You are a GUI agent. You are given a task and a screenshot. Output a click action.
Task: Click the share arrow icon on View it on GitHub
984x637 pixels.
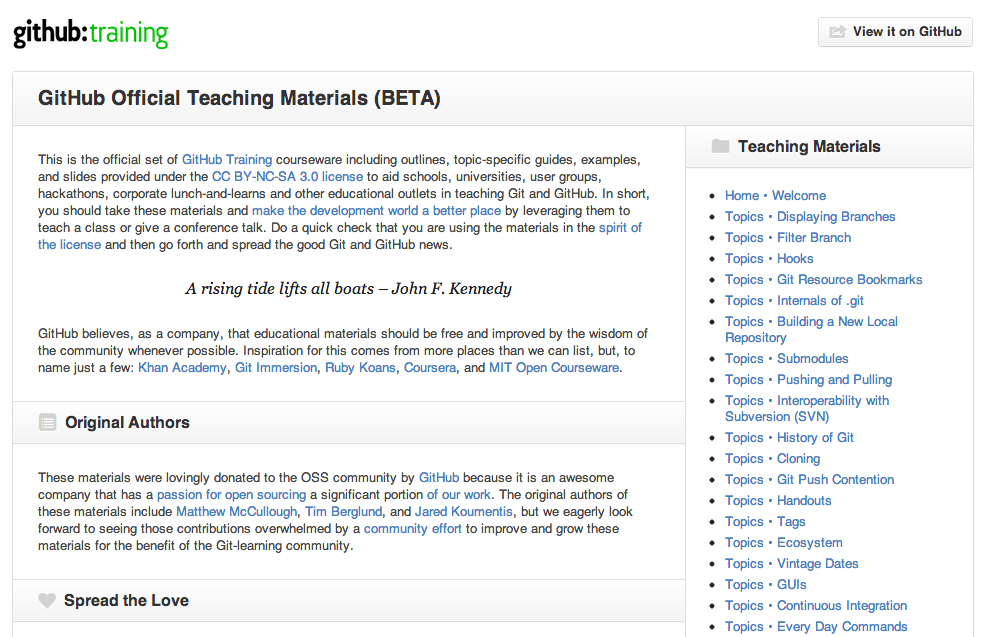[838, 32]
